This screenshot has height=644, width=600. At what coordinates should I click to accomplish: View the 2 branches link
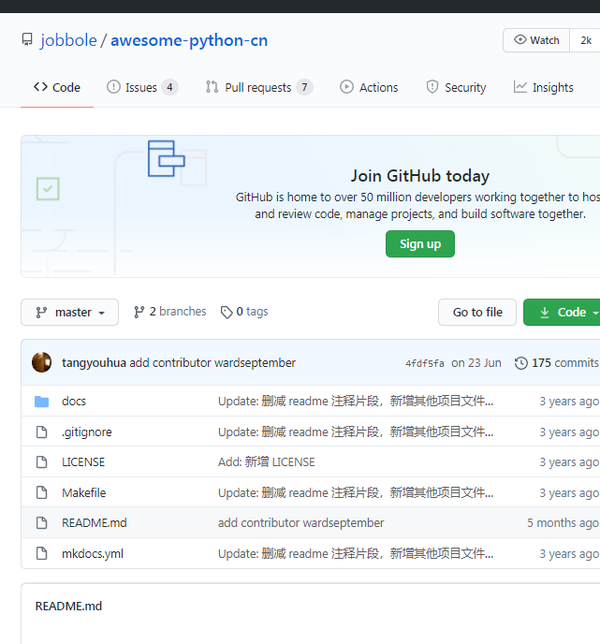(x=170, y=312)
